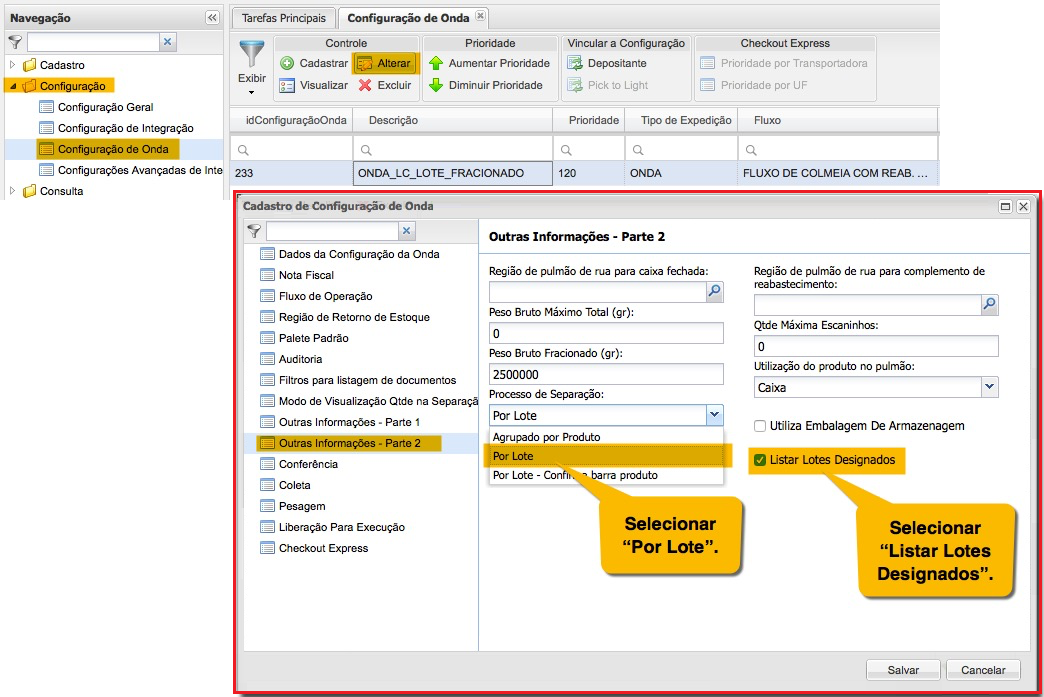The height and width of the screenshot is (697, 1044).
Task: Maximize the Cadastro de Configuração de Onda dialog
Action: (x=1005, y=206)
